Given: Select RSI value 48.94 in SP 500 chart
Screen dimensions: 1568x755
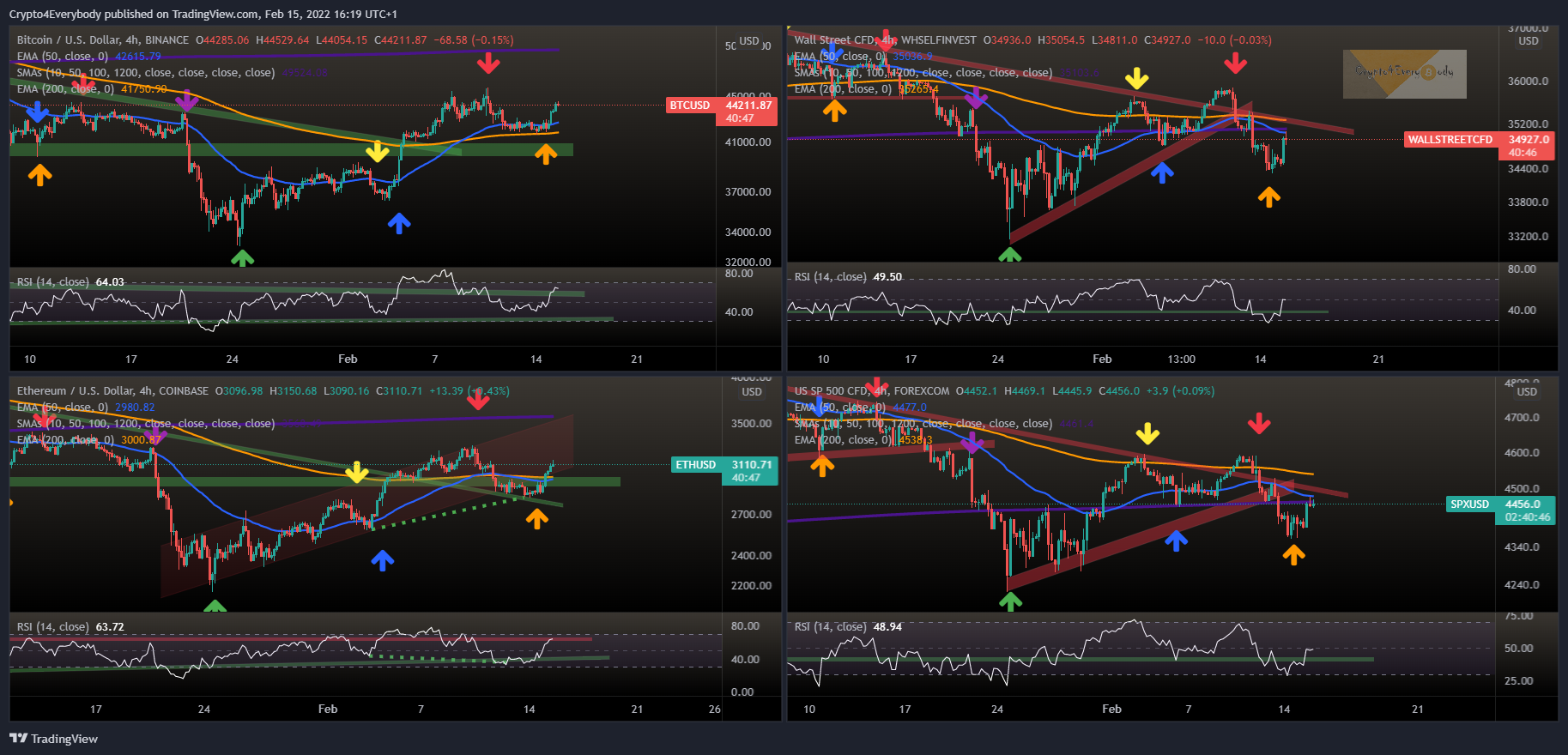Looking at the screenshot, I should click(x=887, y=627).
